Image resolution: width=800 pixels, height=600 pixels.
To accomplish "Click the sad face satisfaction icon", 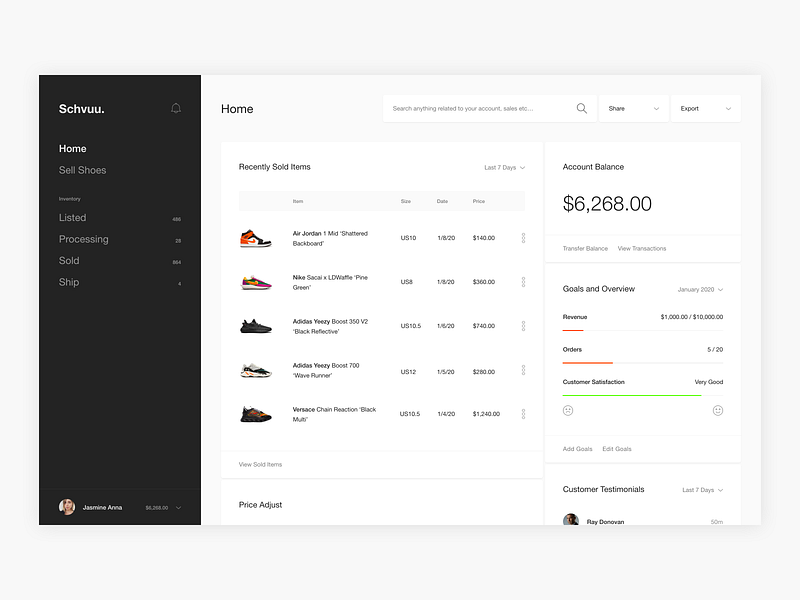I will point(568,410).
